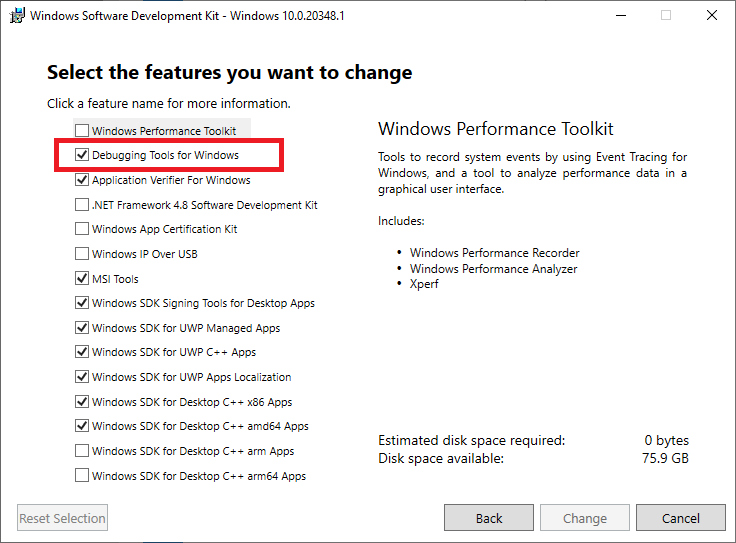Cancel the SDK setup wizard
The height and width of the screenshot is (543, 736).
(681, 518)
